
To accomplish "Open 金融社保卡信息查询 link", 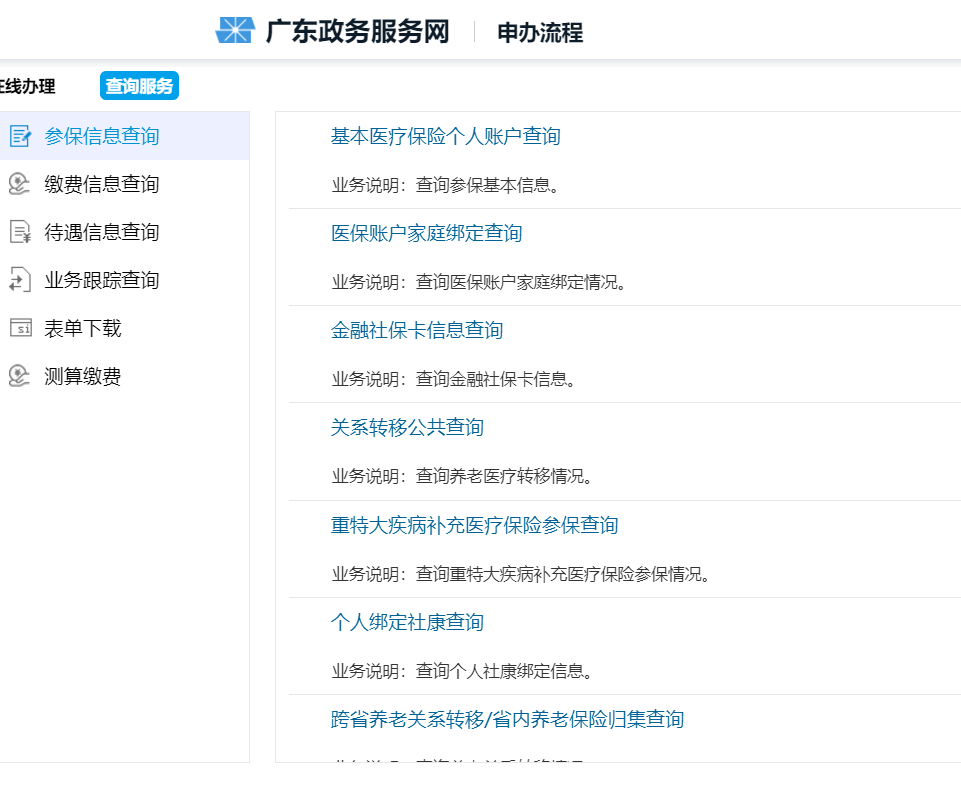I will click(x=417, y=330).
